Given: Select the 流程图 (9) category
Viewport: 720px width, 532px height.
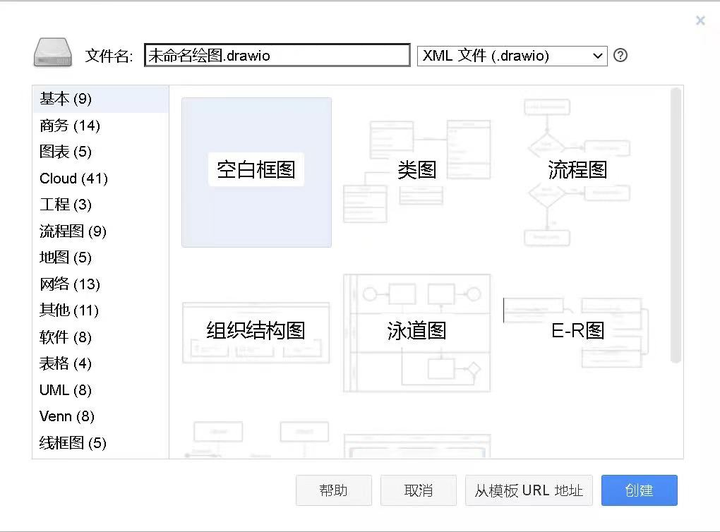Looking at the screenshot, I should tap(101, 231).
